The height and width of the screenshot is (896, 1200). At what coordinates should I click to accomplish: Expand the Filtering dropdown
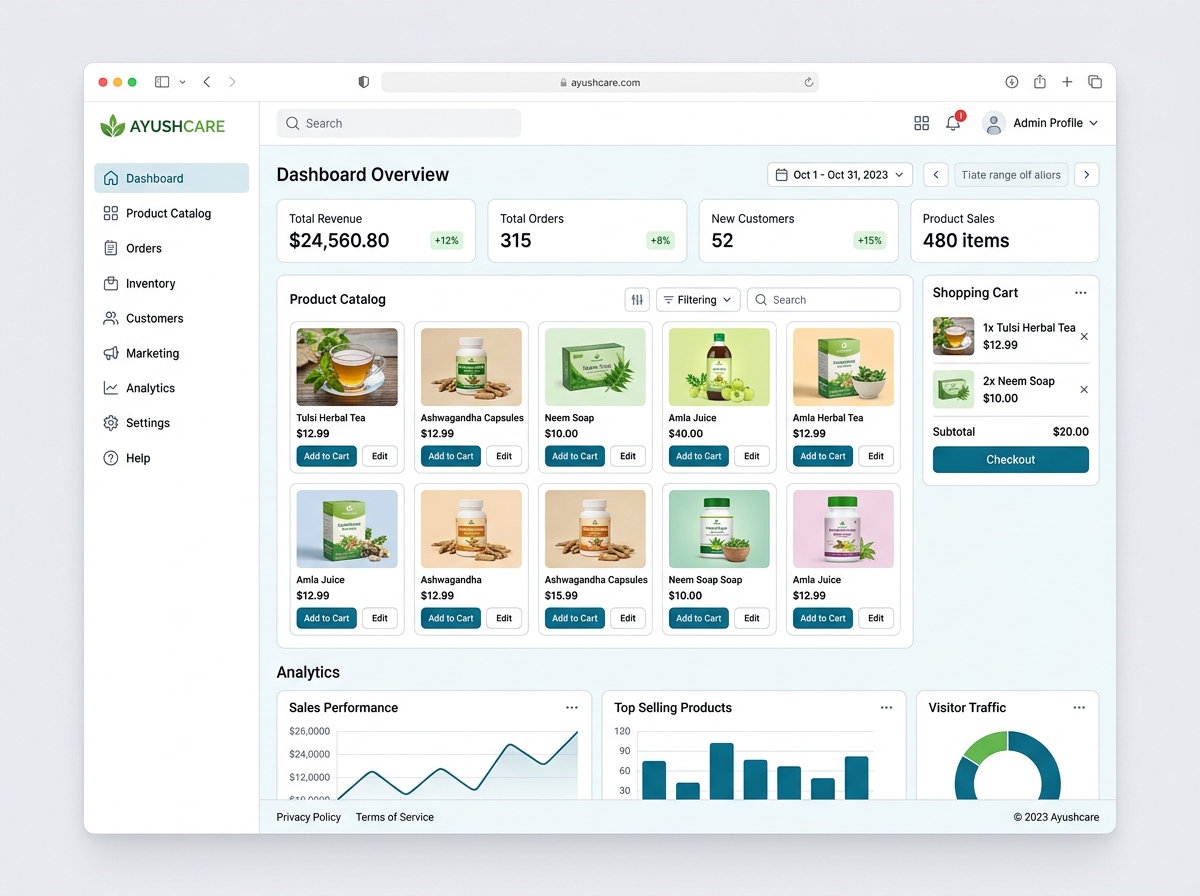tap(698, 300)
